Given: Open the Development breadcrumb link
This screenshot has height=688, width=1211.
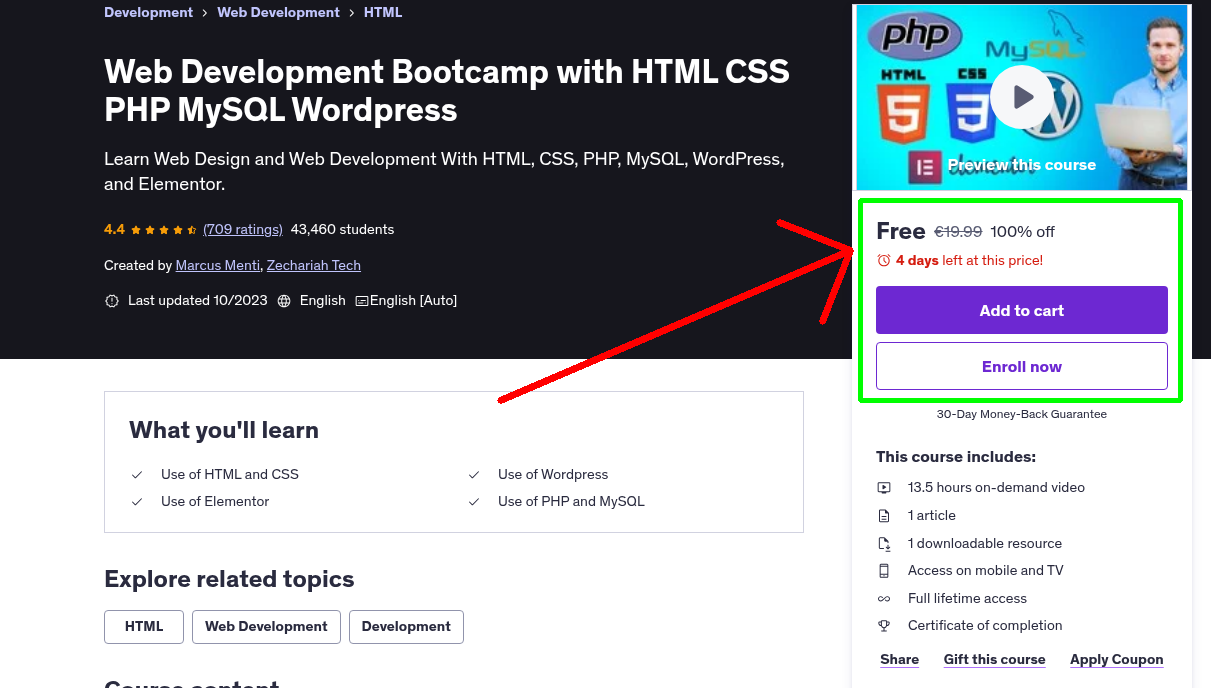Looking at the screenshot, I should point(148,13).
